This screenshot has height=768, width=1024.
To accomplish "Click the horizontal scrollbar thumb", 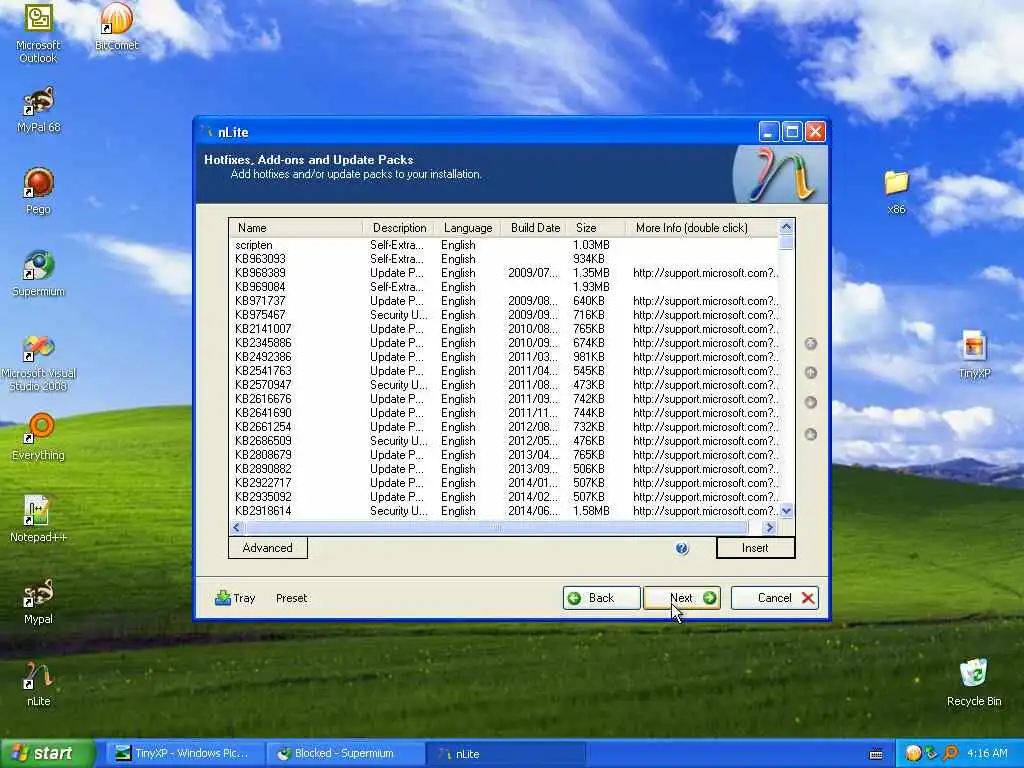I will click(496, 527).
